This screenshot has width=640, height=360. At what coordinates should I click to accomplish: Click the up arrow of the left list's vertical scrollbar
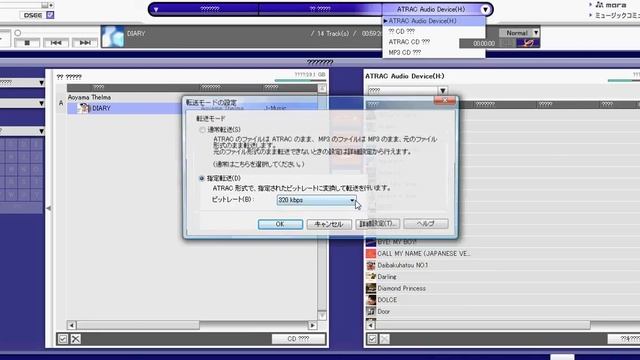[x=322, y=89]
